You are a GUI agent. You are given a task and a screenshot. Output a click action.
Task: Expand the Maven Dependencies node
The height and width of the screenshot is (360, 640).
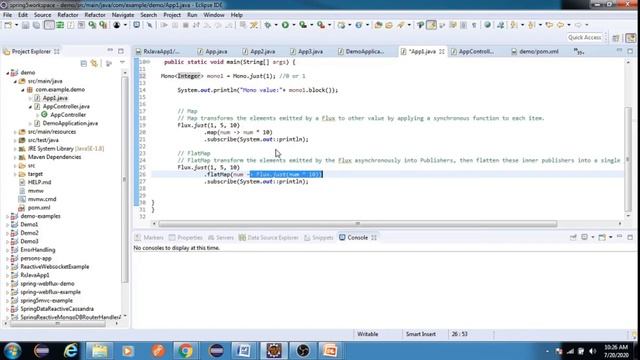[15, 157]
